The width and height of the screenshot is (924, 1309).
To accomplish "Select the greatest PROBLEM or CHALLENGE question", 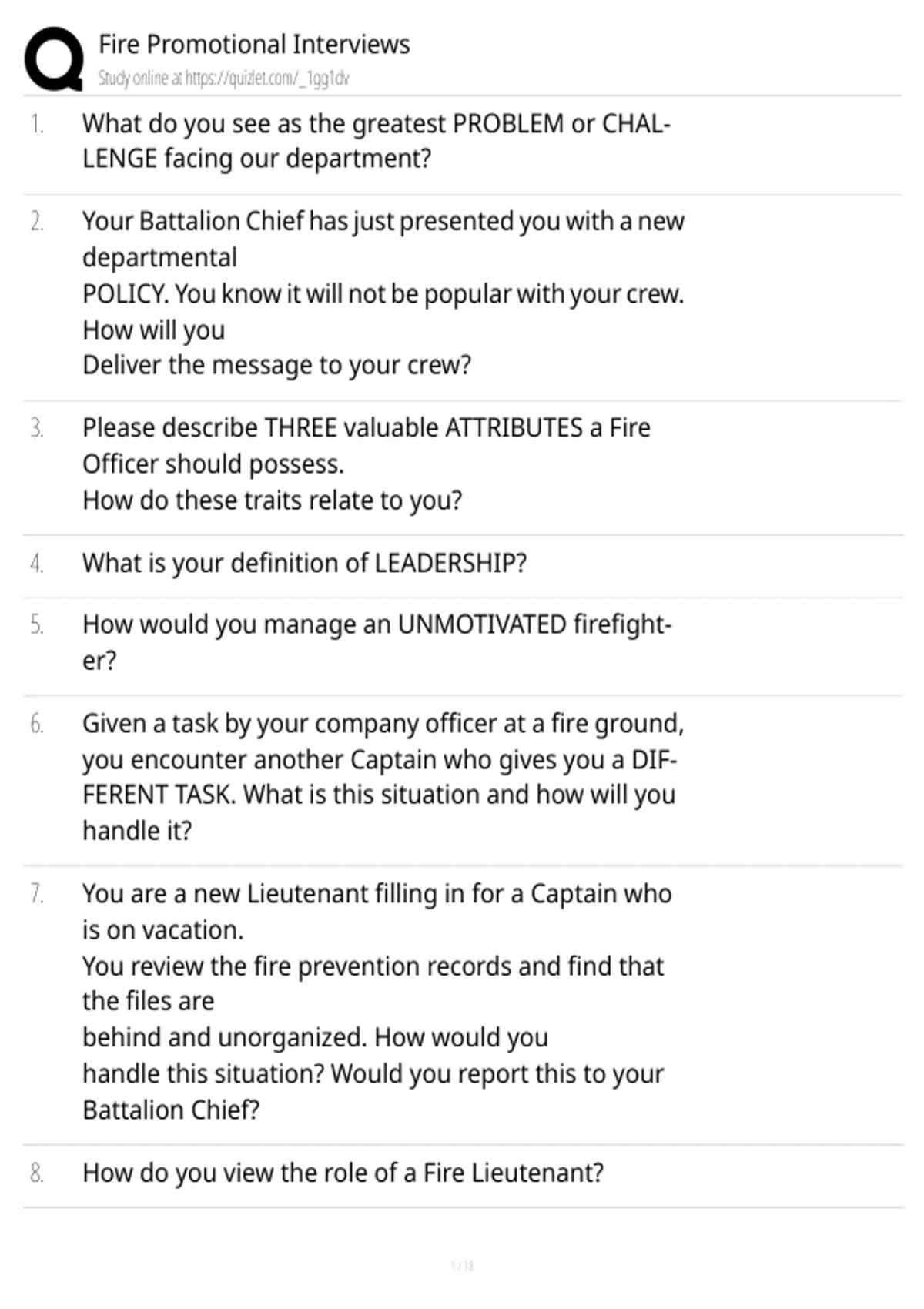I will tap(377, 141).
